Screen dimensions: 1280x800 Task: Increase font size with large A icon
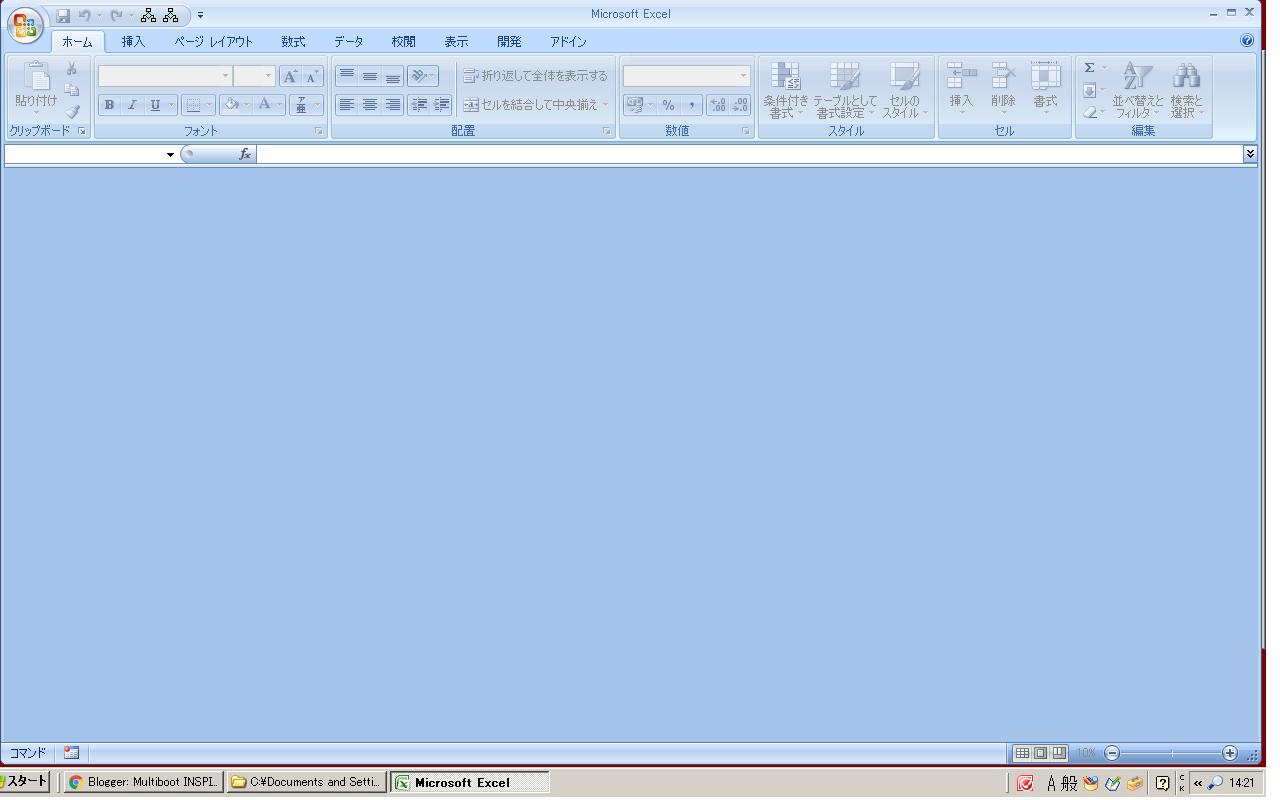click(290, 76)
